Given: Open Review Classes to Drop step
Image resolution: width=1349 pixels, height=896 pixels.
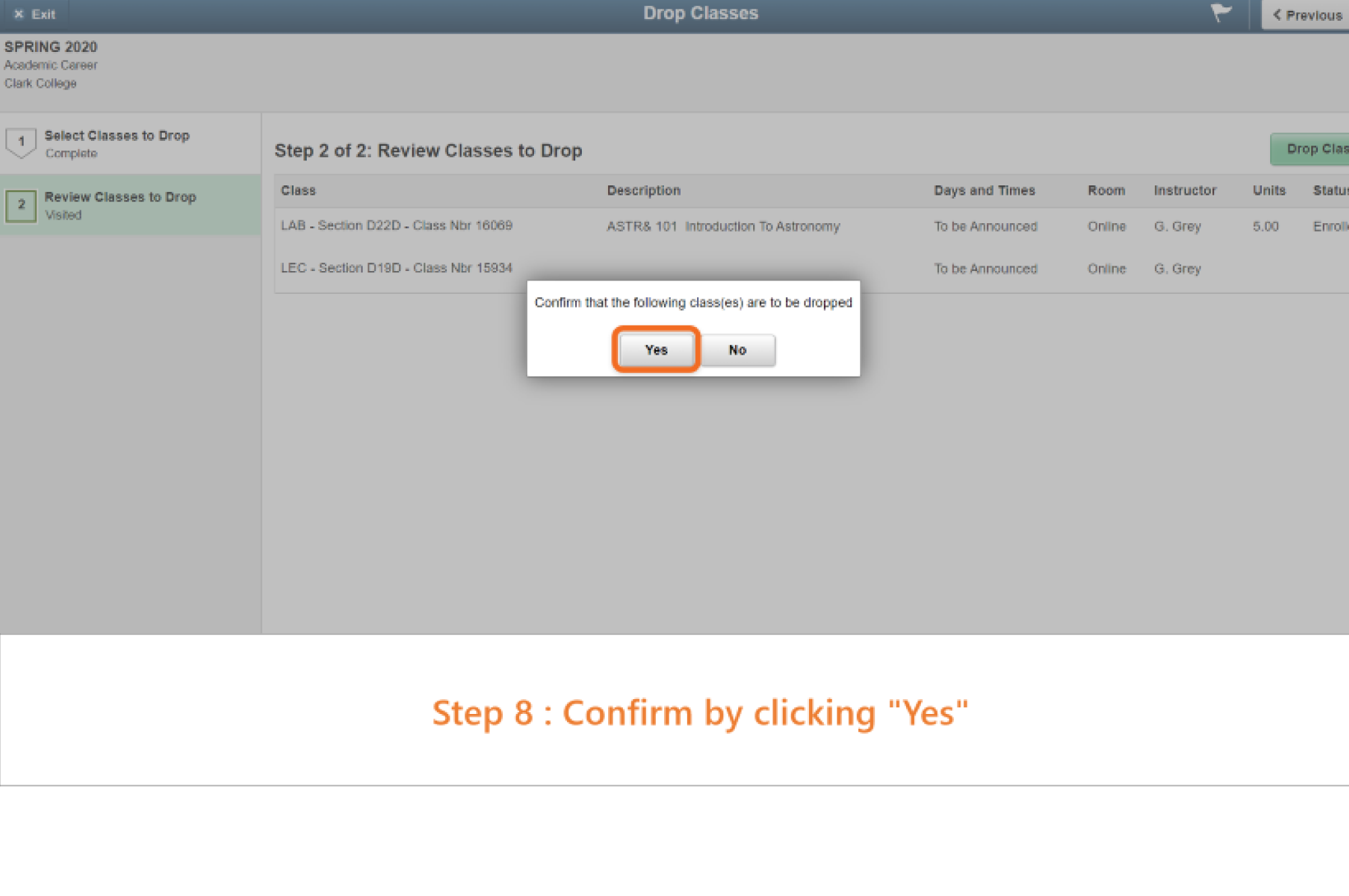Looking at the screenshot, I should (120, 197).
